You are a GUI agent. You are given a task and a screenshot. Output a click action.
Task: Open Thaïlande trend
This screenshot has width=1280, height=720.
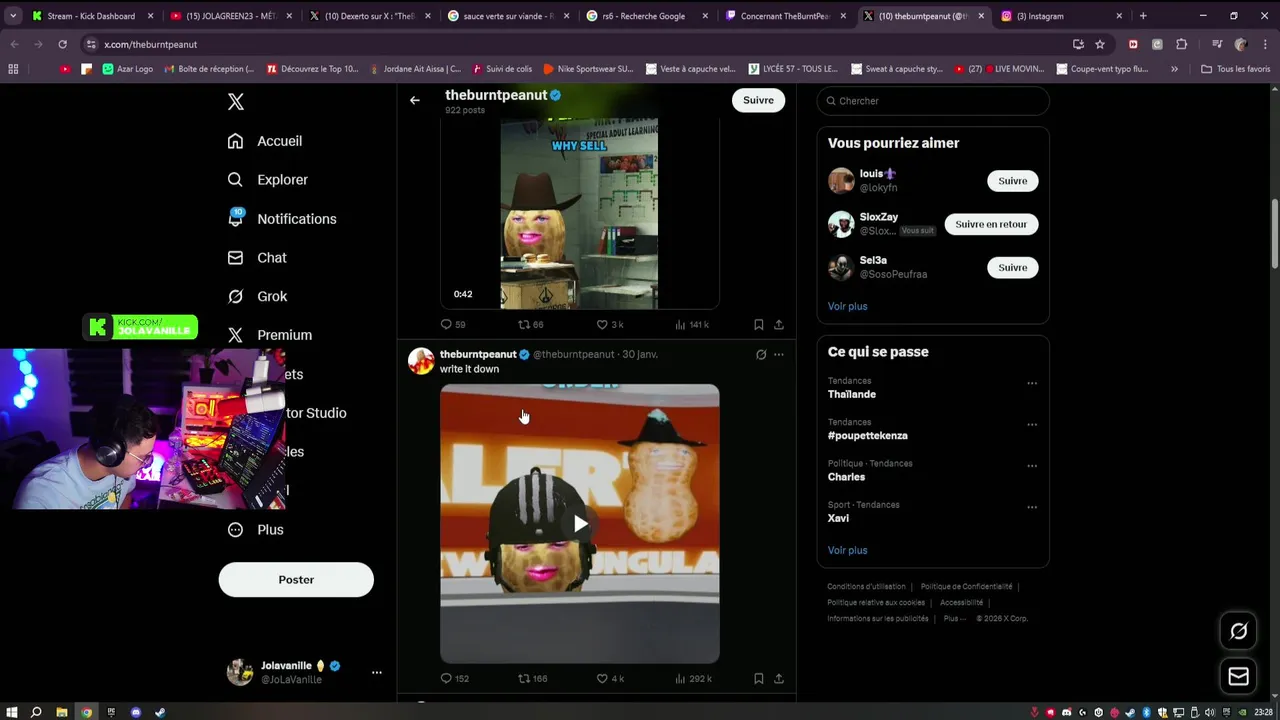click(852, 394)
